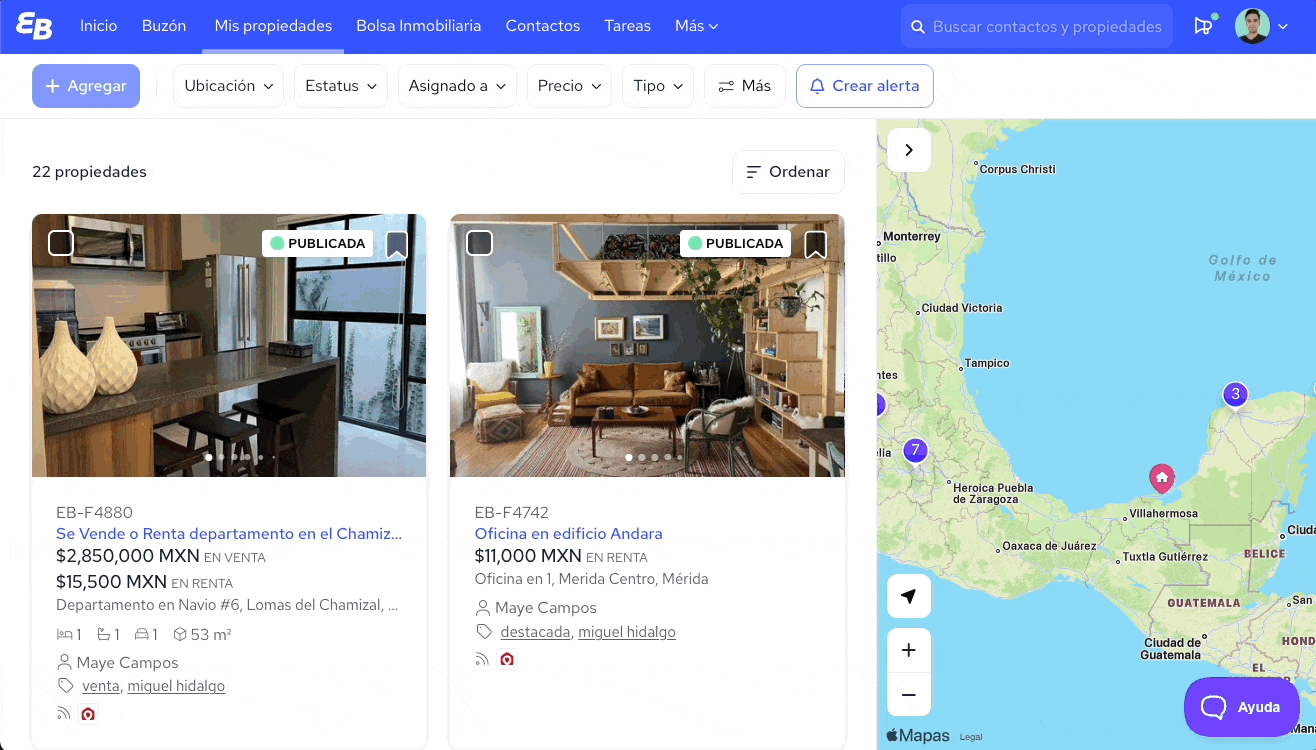The width and height of the screenshot is (1316, 750).
Task: Click the feed icon under EB-F4742
Action: point(482,659)
